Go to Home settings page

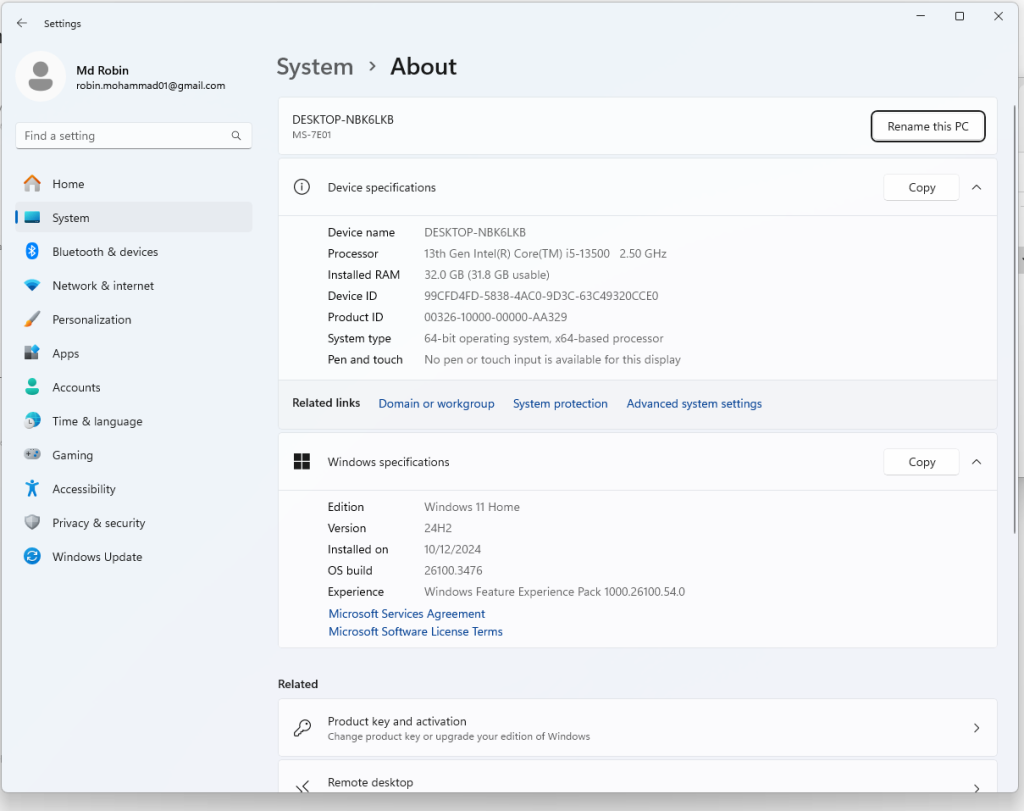[133, 184]
